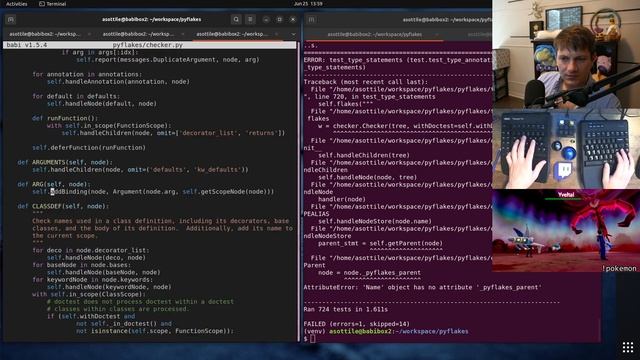
Task: Click the shell prompt input cursor
Action: point(313,338)
